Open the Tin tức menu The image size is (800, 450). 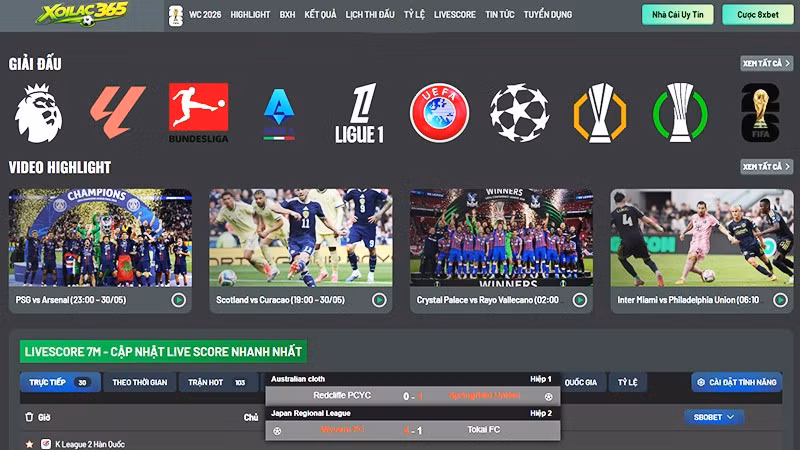(499, 15)
